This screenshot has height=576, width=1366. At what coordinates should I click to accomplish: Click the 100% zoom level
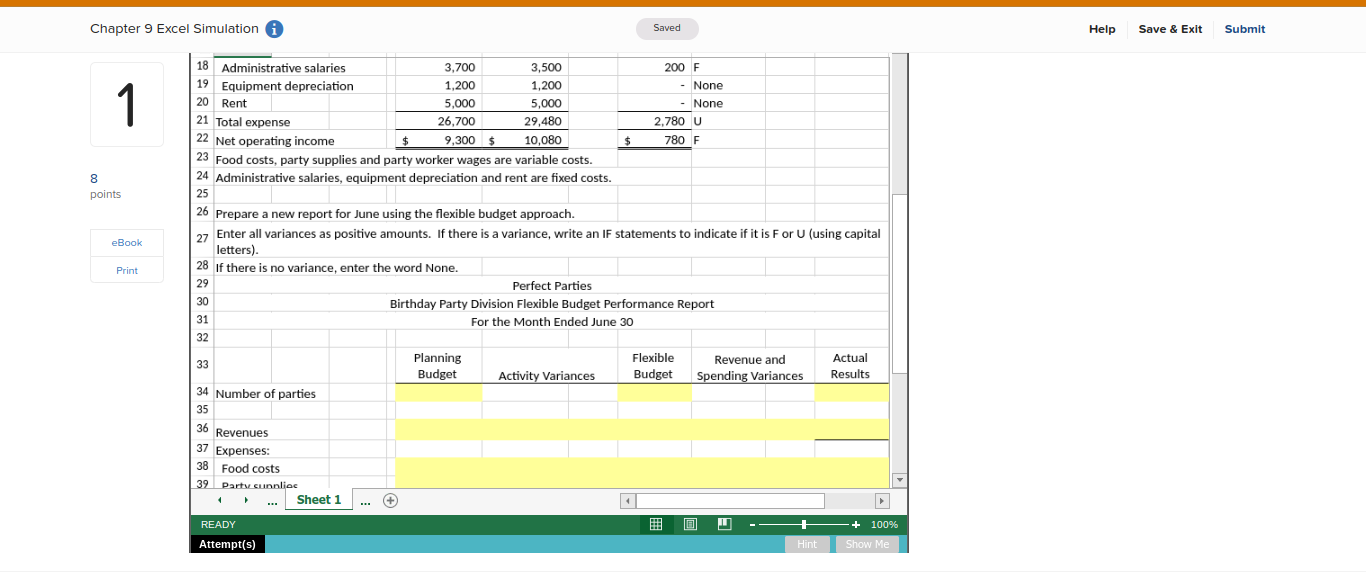point(884,524)
